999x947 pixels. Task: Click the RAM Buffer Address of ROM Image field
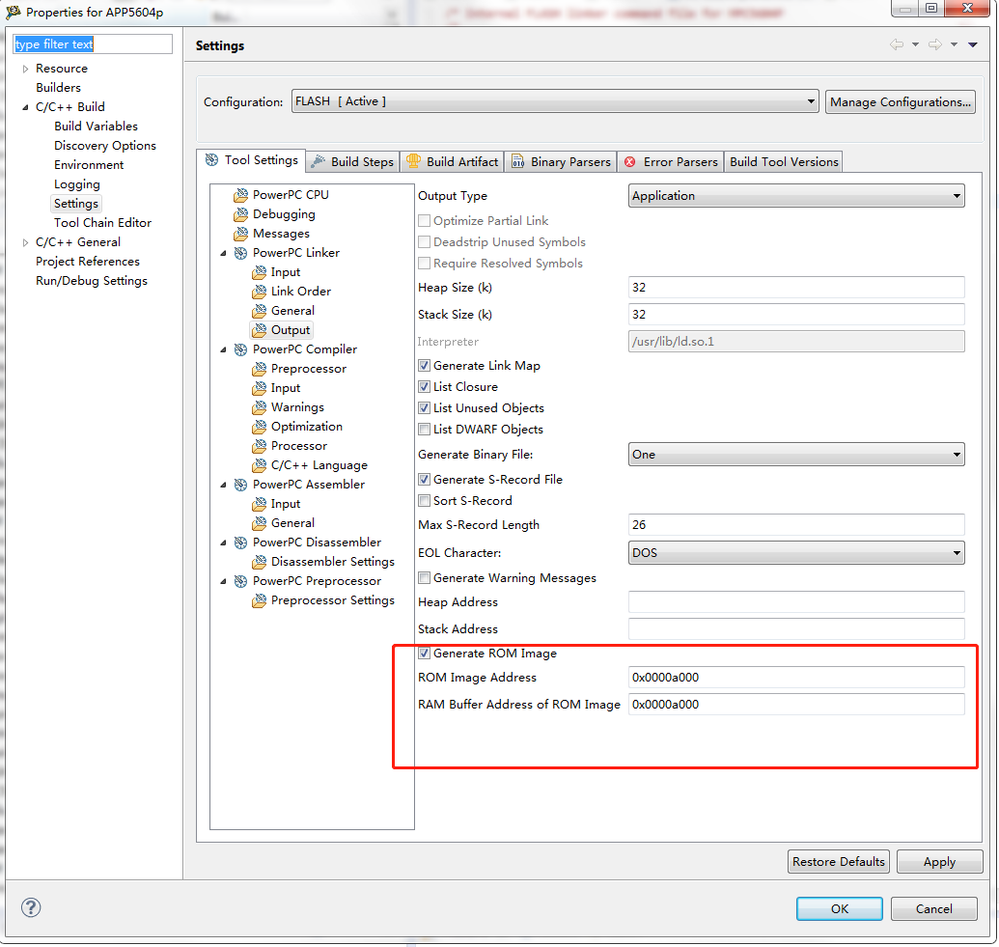click(x=796, y=704)
